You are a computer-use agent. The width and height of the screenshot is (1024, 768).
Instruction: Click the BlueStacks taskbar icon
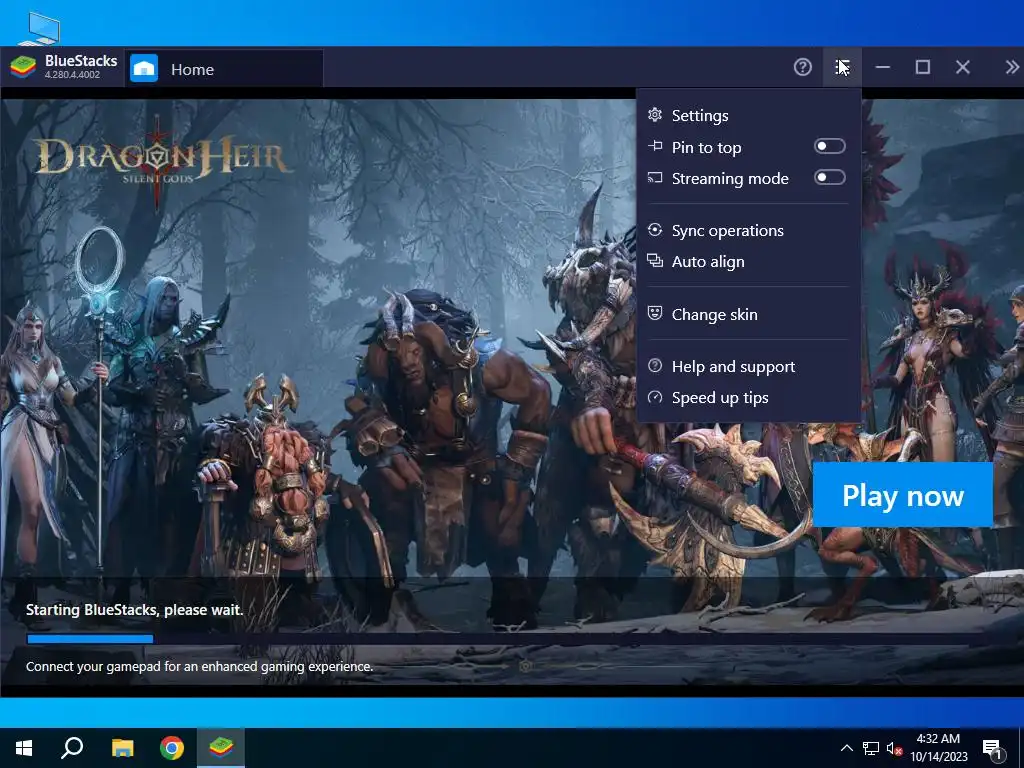[x=221, y=748]
